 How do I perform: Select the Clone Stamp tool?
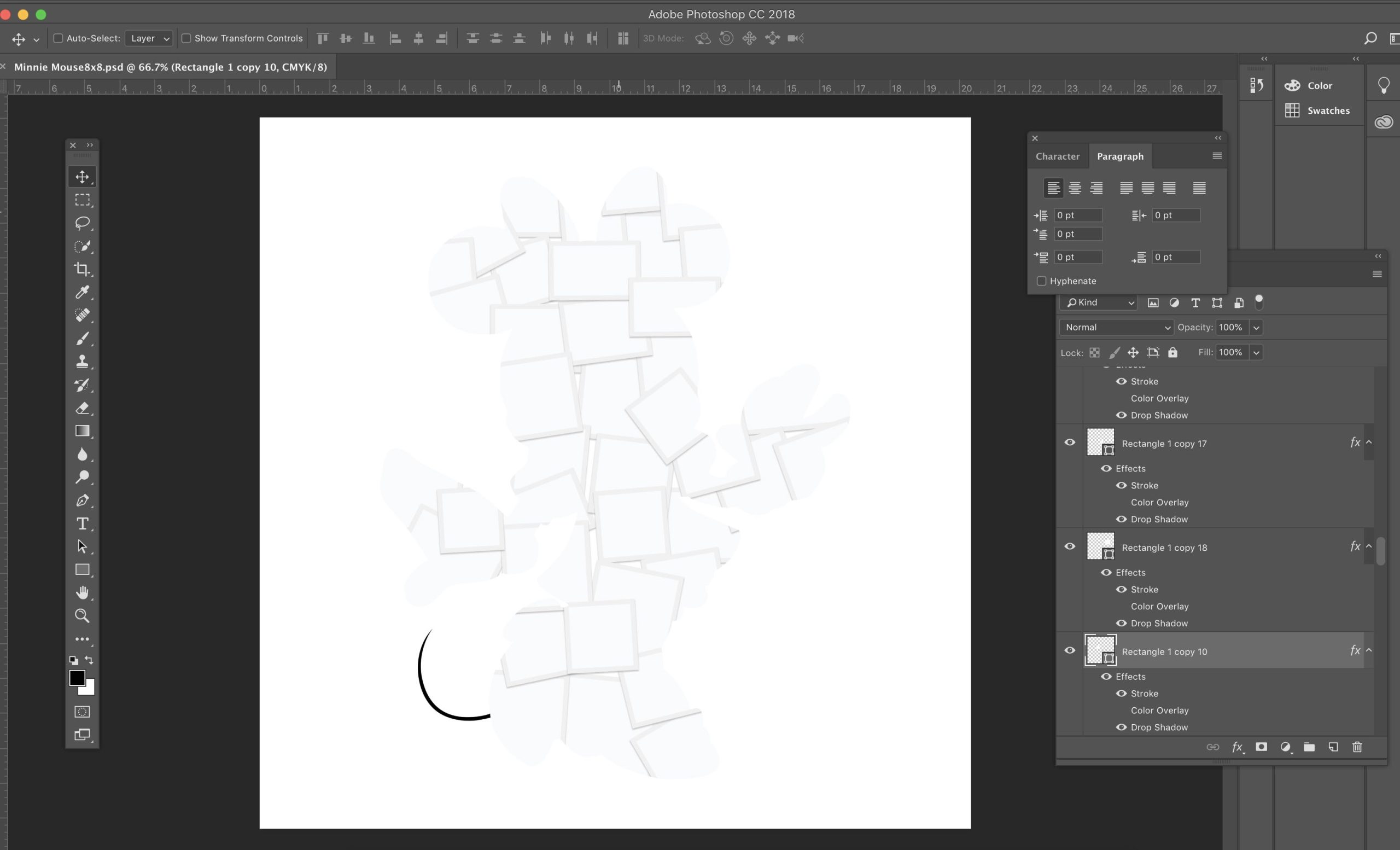tap(83, 362)
